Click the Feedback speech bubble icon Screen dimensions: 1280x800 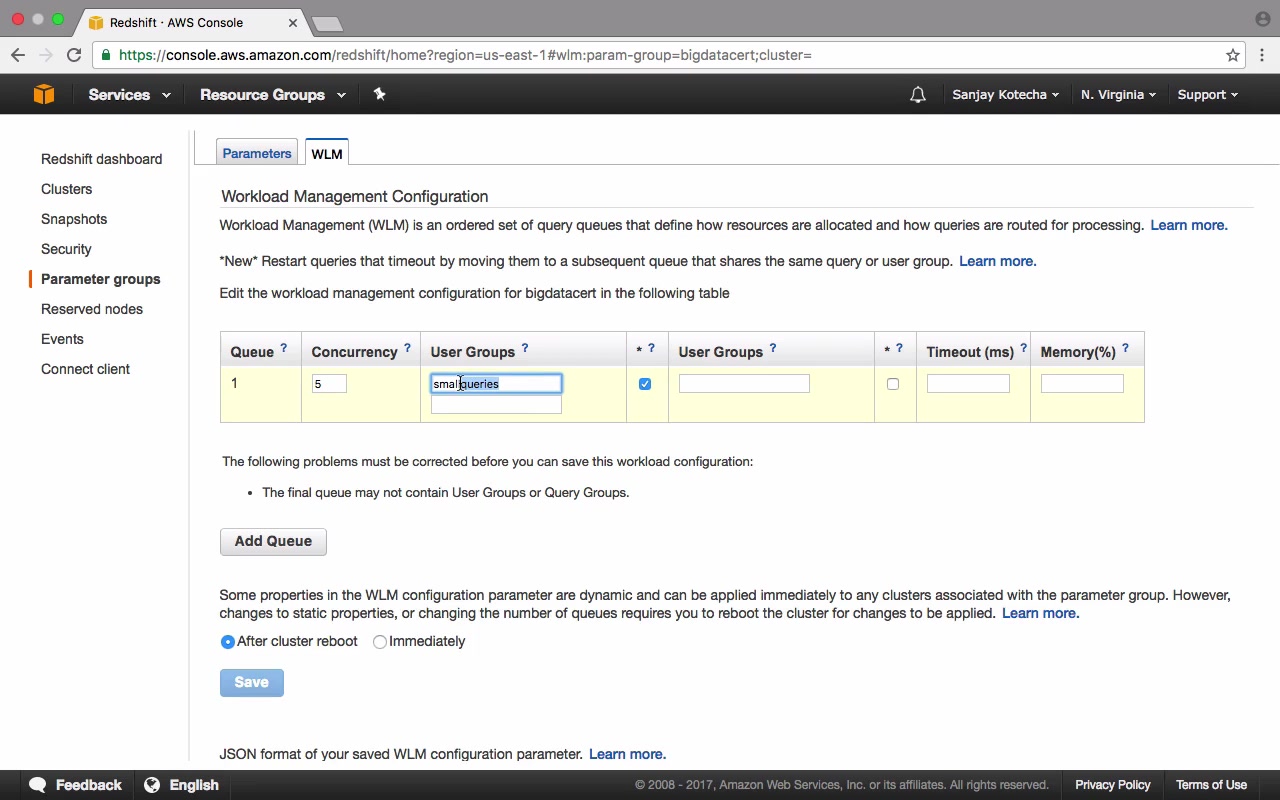pyautogui.click(x=38, y=785)
